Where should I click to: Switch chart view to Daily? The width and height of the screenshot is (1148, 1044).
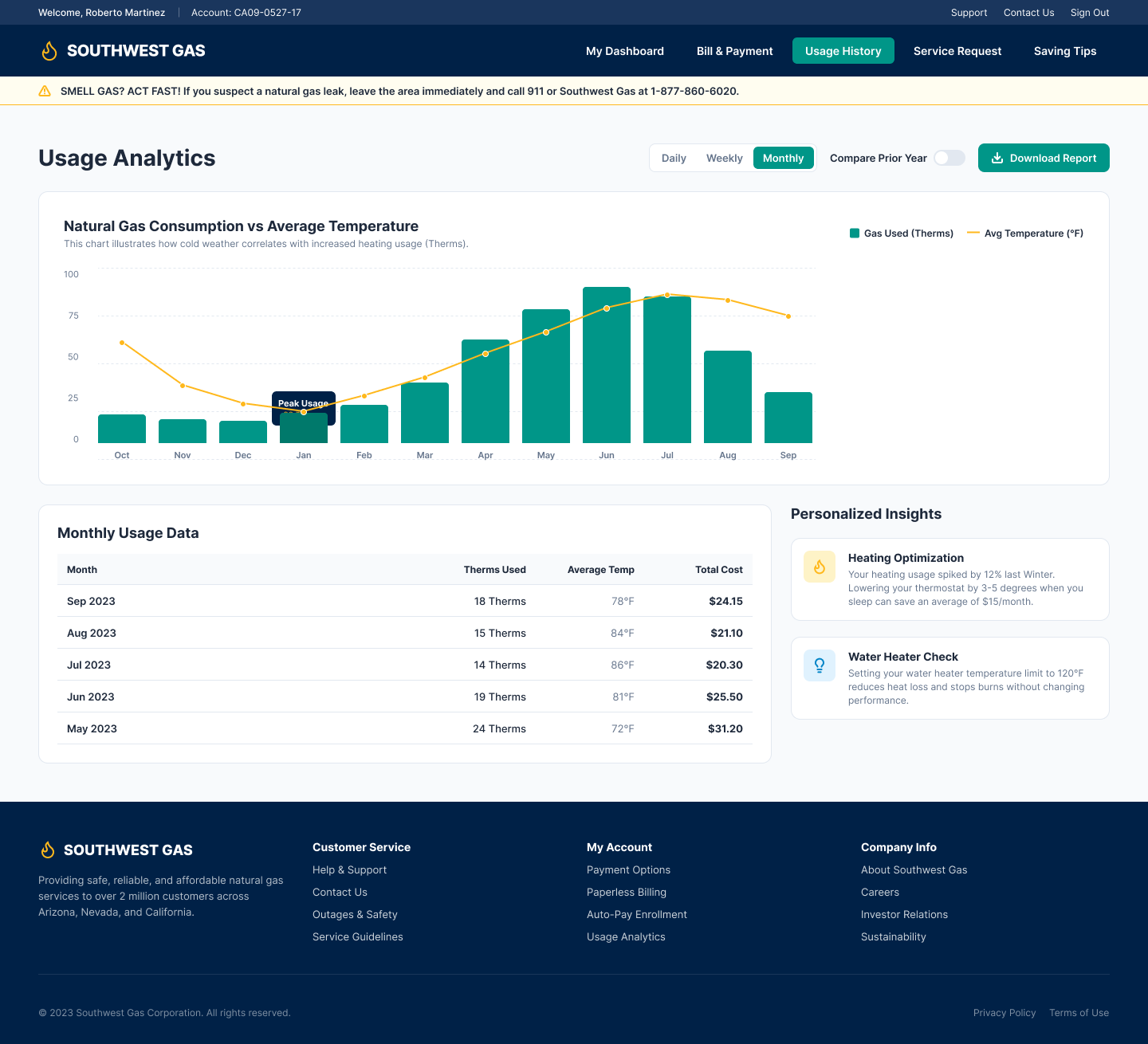pos(674,158)
